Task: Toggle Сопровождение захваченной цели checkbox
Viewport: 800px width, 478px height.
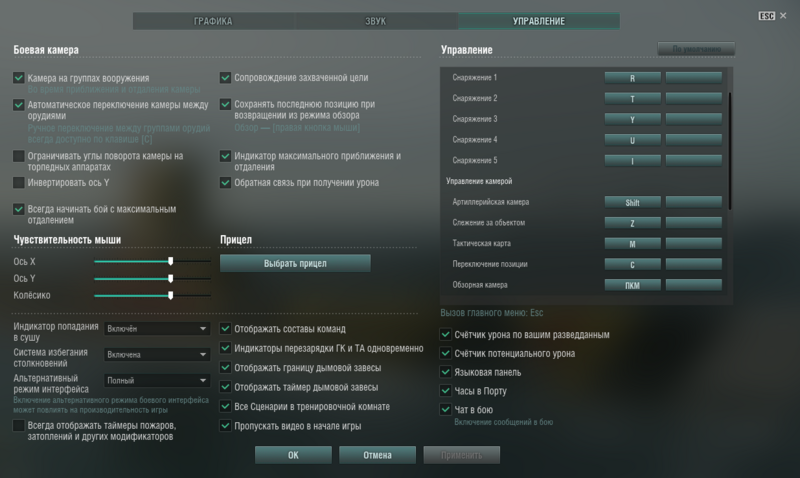Action: click(x=225, y=78)
